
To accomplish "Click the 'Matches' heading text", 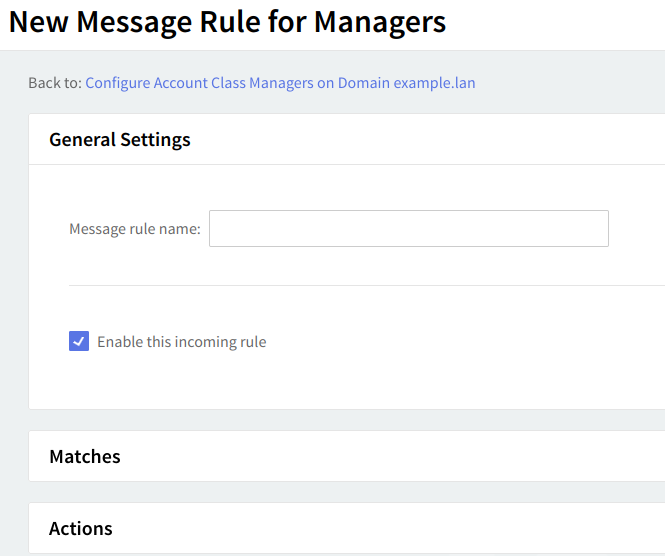I will click(x=85, y=457).
